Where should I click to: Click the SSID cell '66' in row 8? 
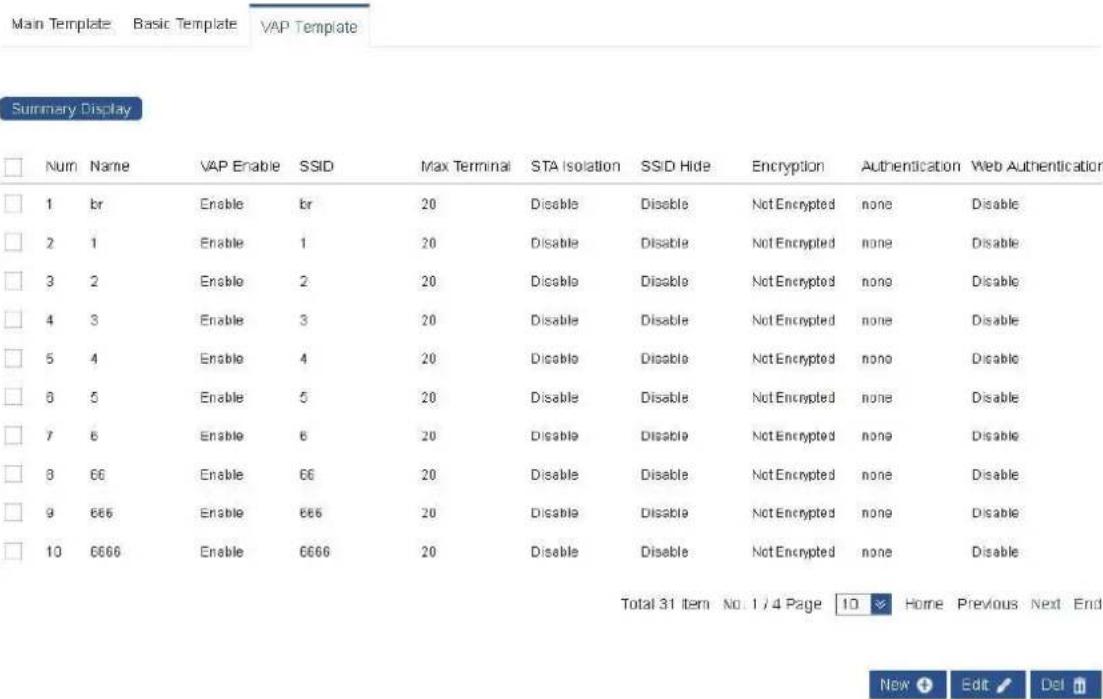(x=307, y=475)
